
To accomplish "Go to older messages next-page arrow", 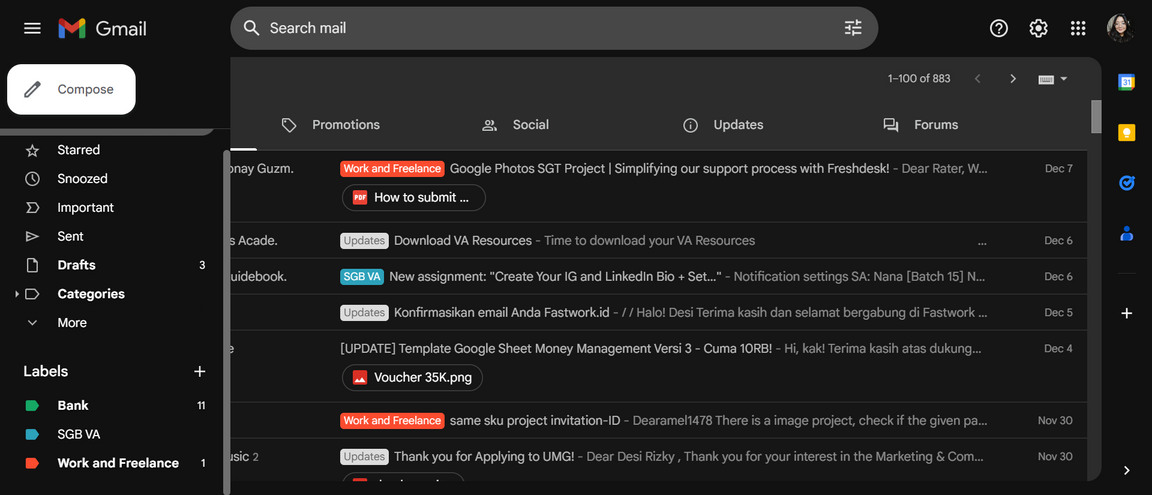I will 1012,79.
